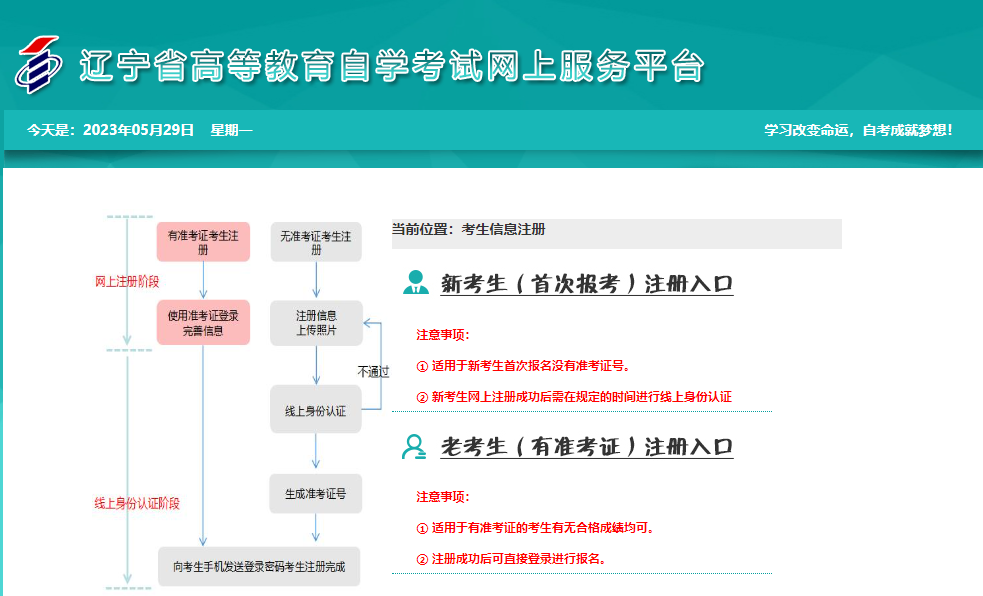Click the 生成准考证号 flowchart box

(x=316, y=493)
